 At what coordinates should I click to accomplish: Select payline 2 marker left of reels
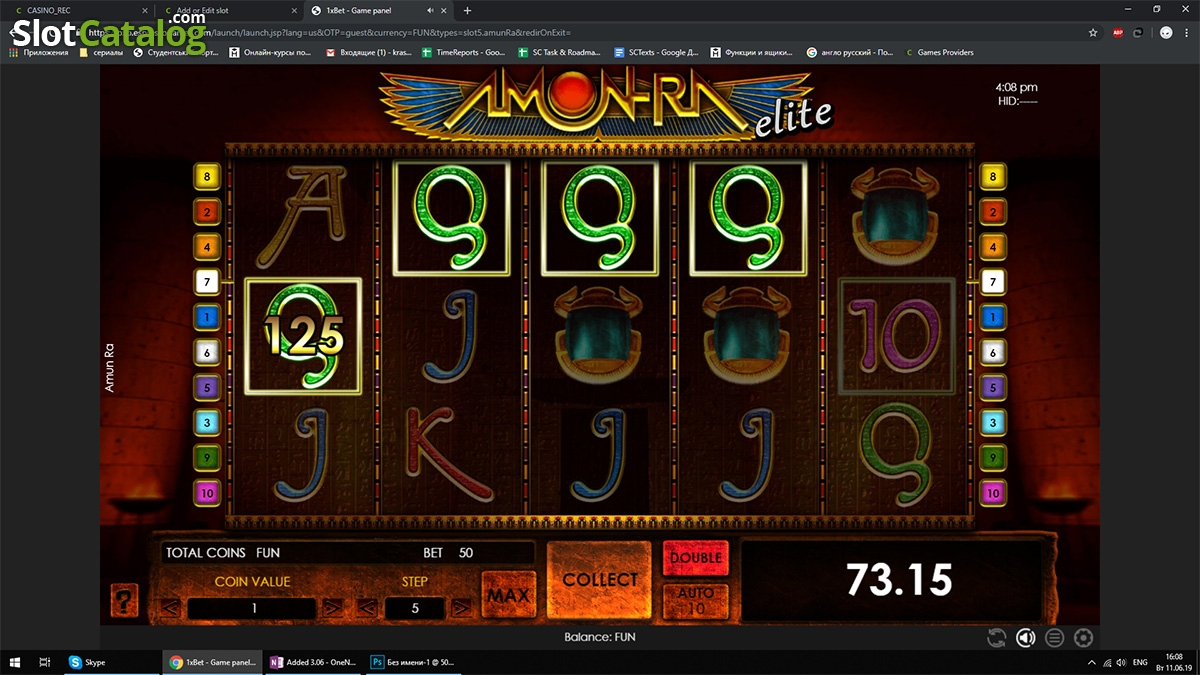pos(207,212)
